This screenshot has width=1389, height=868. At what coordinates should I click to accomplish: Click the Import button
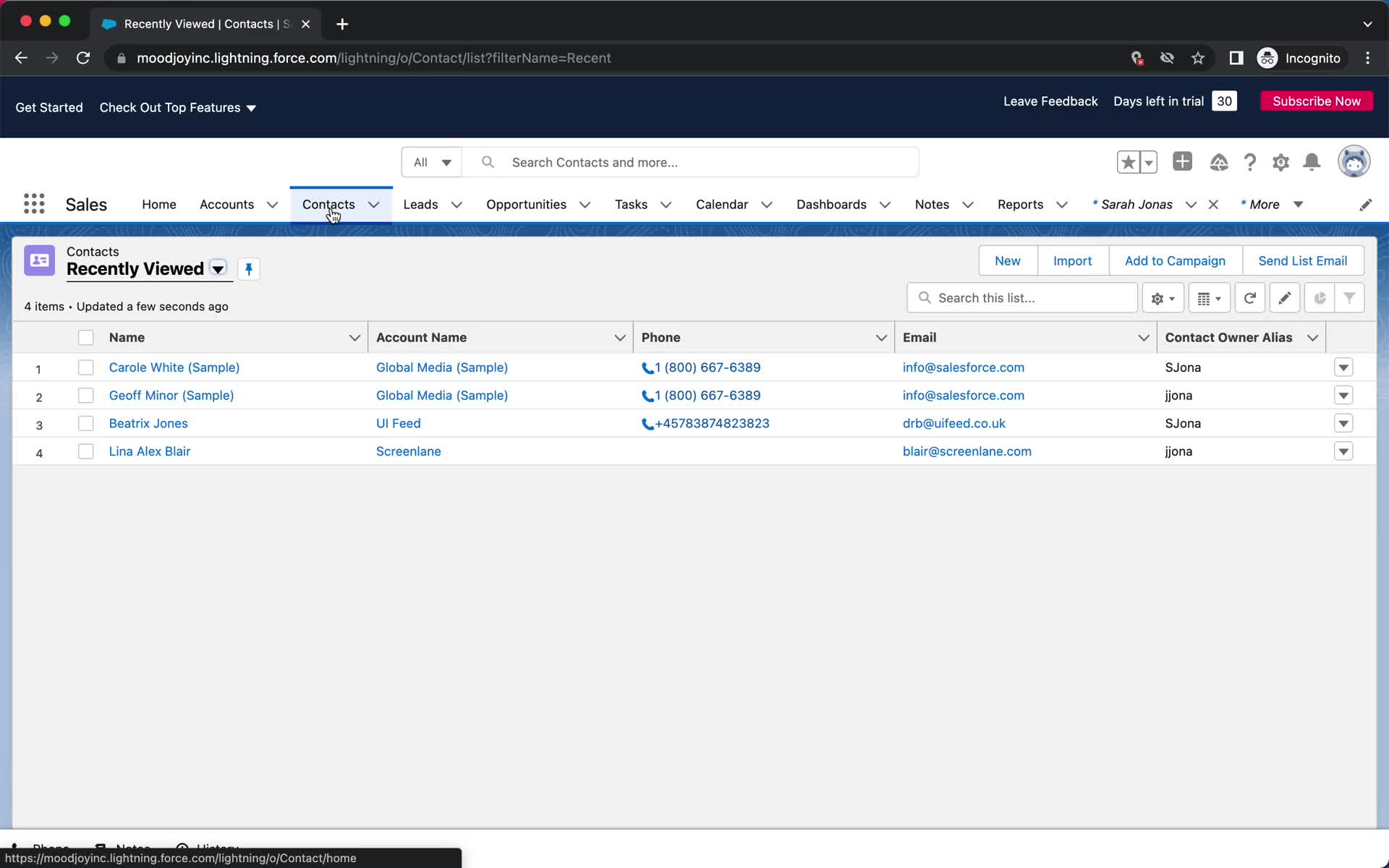tap(1072, 260)
